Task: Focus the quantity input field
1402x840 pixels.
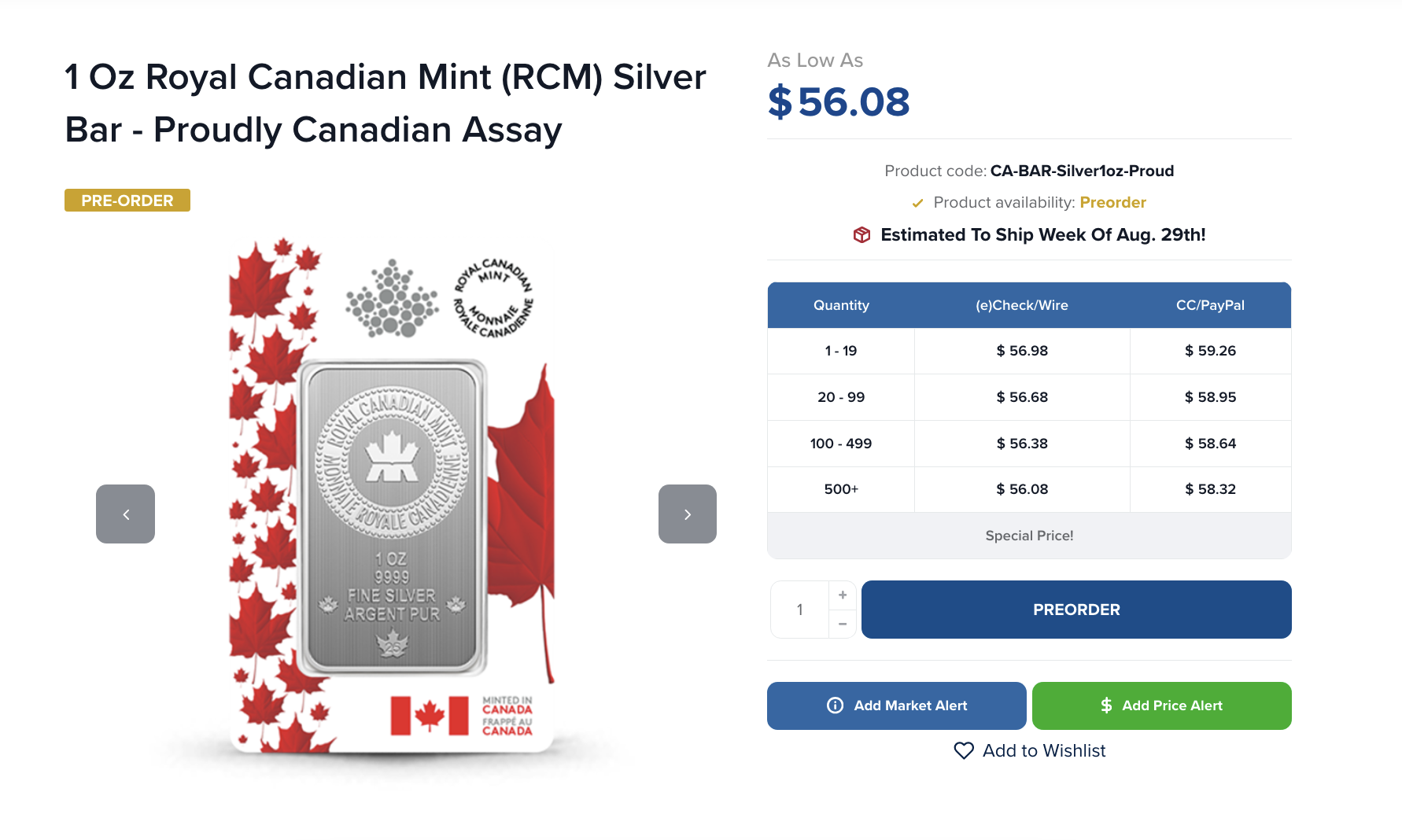Action: (x=800, y=610)
